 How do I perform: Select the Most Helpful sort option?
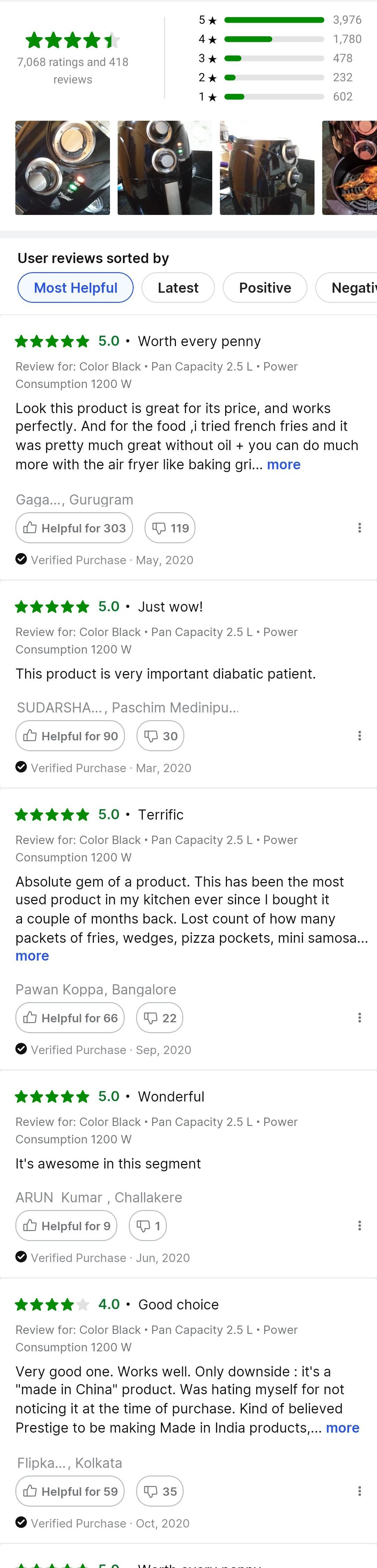[x=75, y=288]
